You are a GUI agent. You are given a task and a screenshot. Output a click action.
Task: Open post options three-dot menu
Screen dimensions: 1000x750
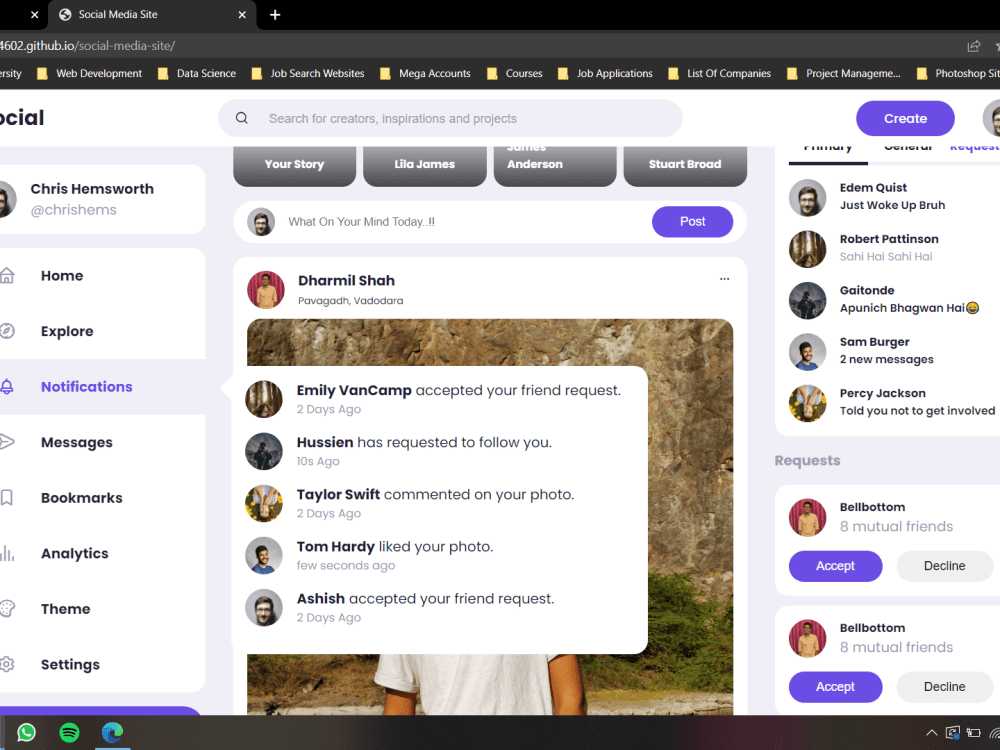pyautogui.click(x=724, y=279)
